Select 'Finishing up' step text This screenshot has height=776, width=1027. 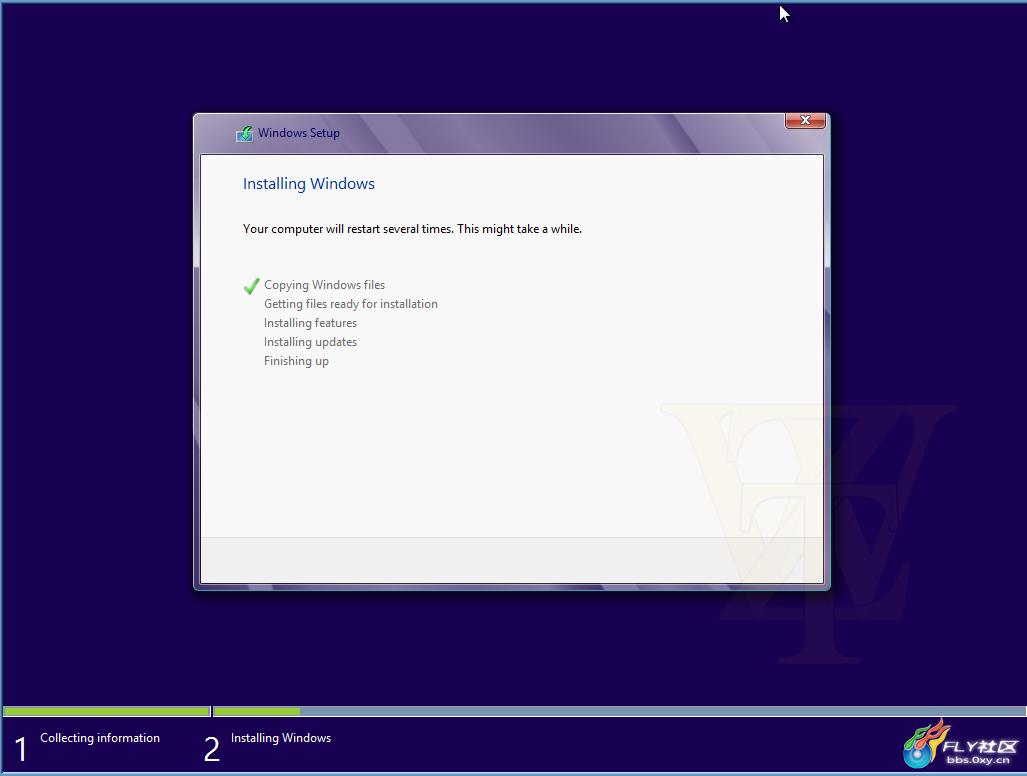point(296,361)
